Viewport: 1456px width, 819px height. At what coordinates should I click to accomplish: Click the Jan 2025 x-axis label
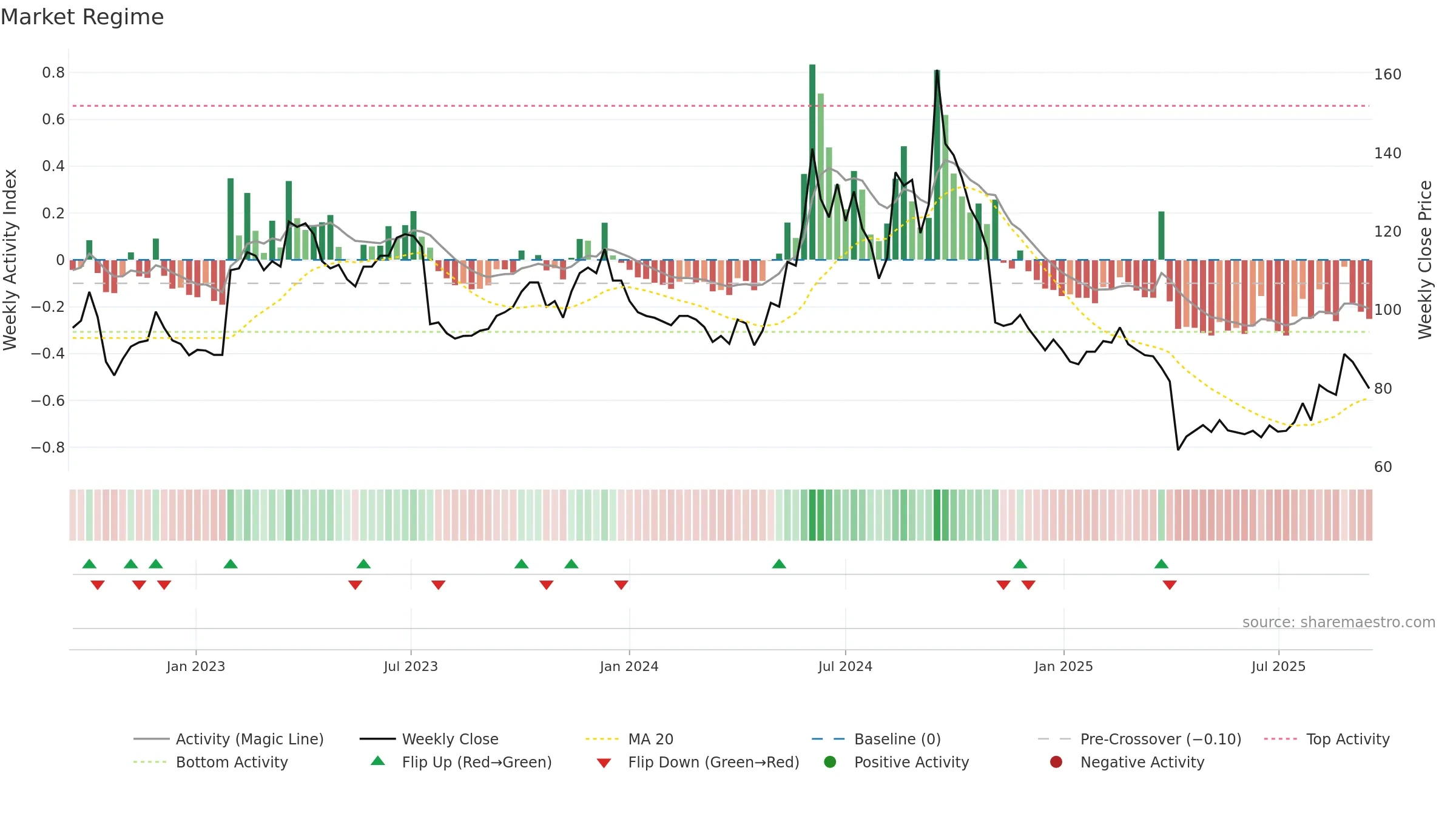pos(1063,666)
